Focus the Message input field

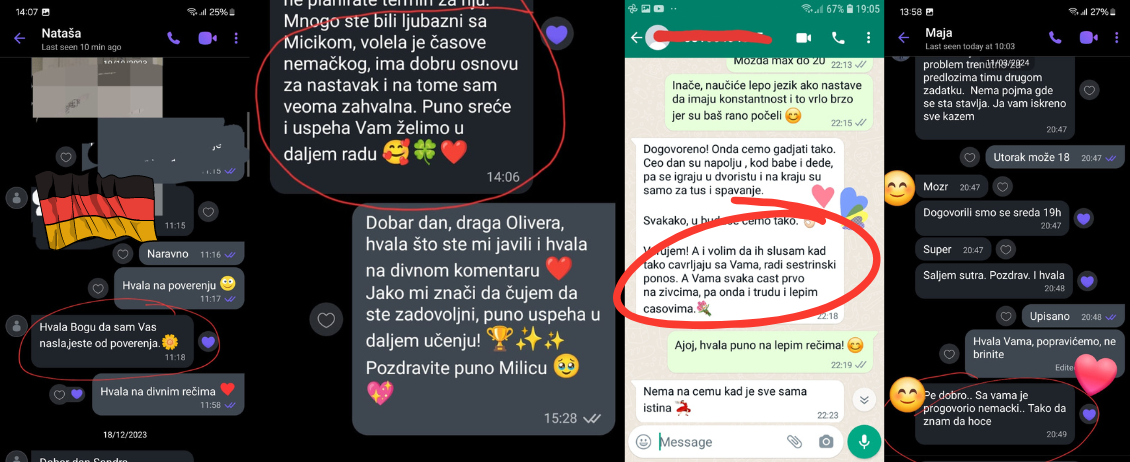[721, 441]
